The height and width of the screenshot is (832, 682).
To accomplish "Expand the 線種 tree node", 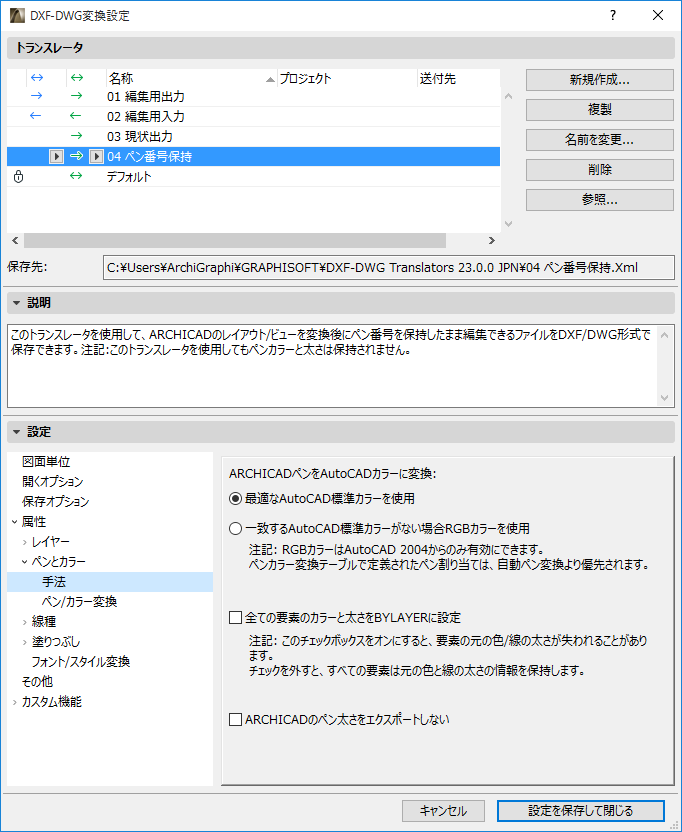I will [x=25, y=622].
